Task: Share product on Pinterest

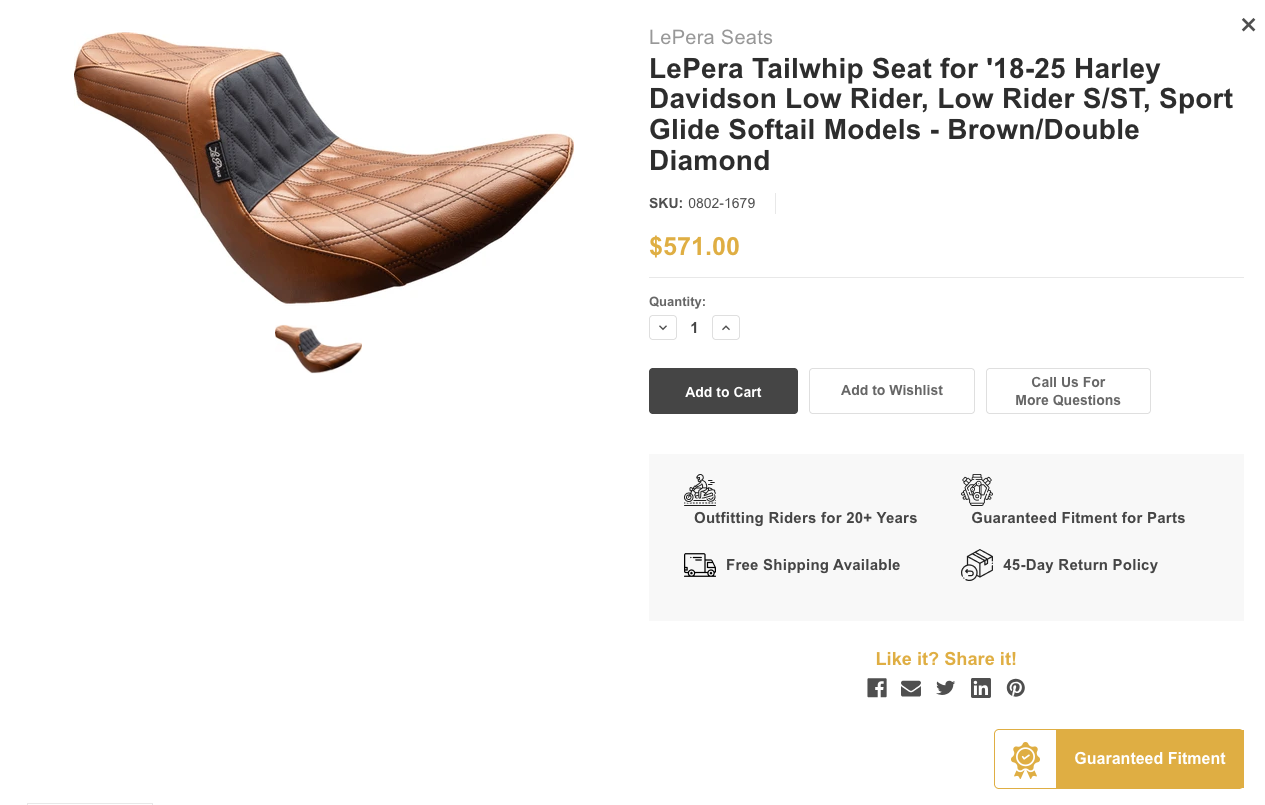Action: tap(1016, 688)
